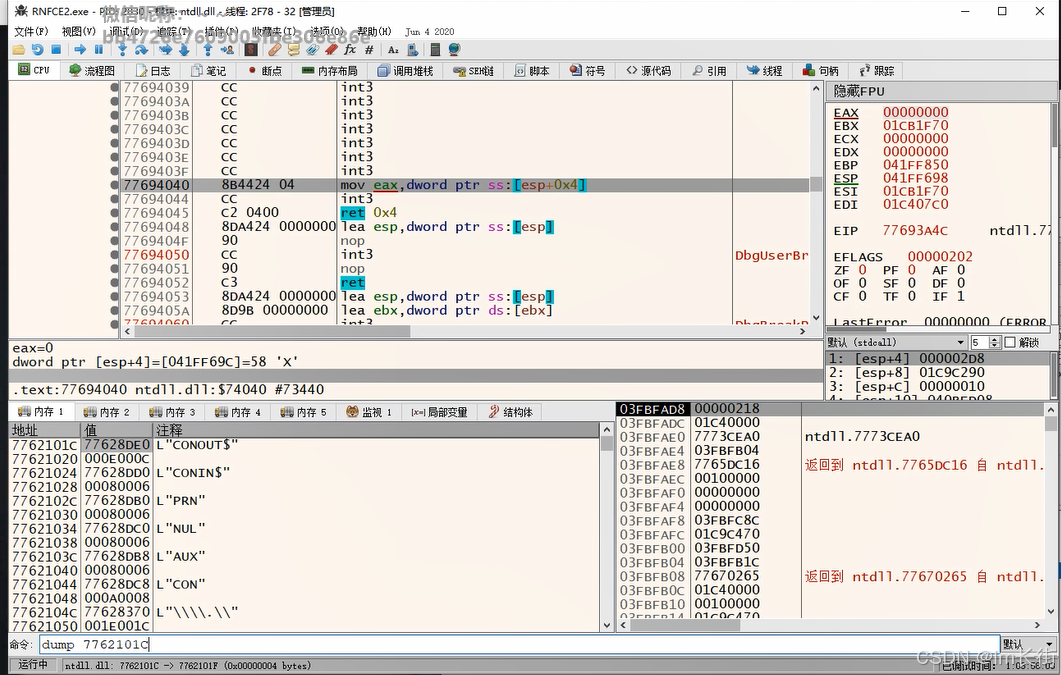1061x675 pixels.
Task: Click the command input field
Action: 519,645
